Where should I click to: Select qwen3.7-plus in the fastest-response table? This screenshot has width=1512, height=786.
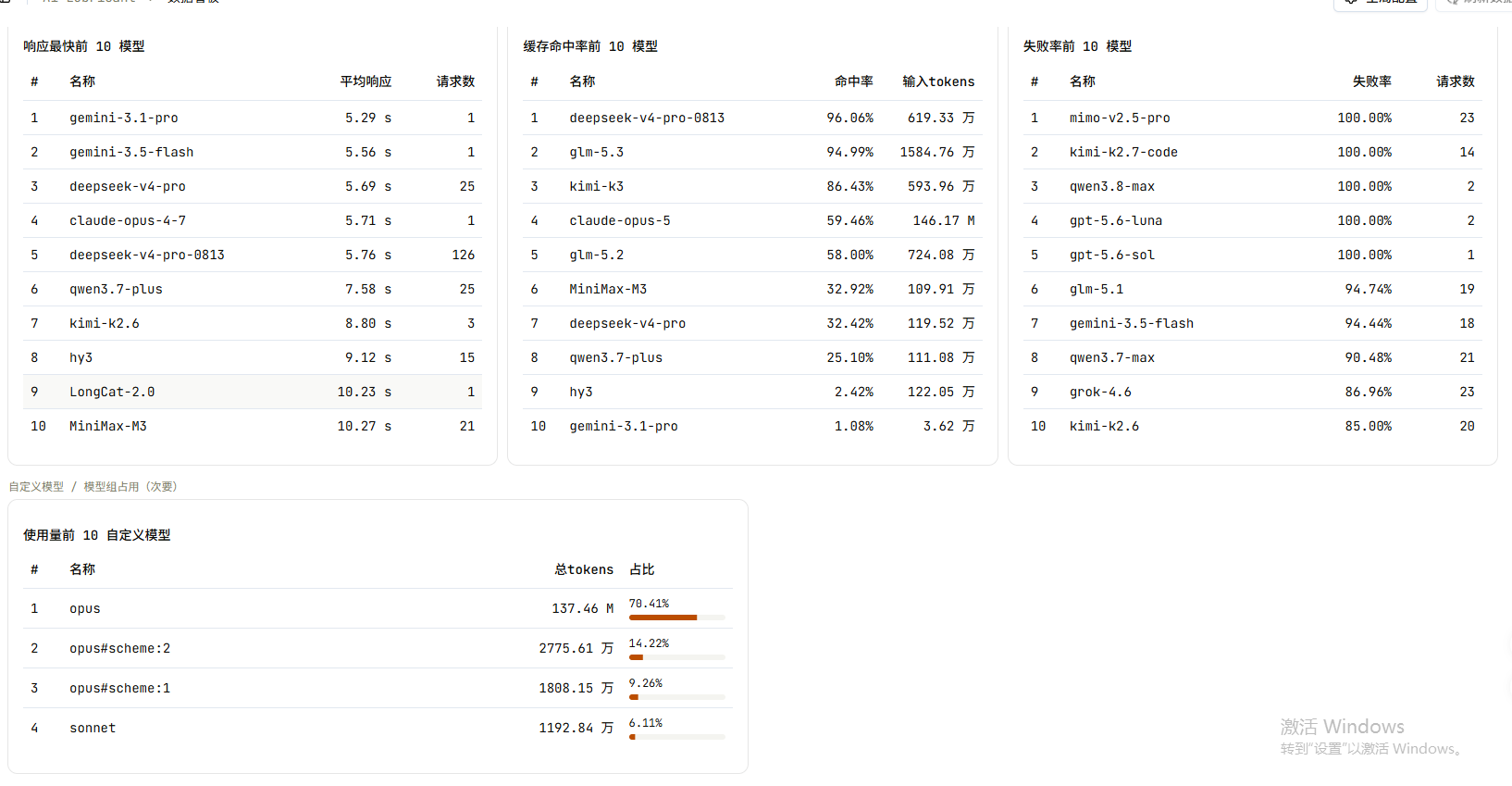tap(253, 289)
